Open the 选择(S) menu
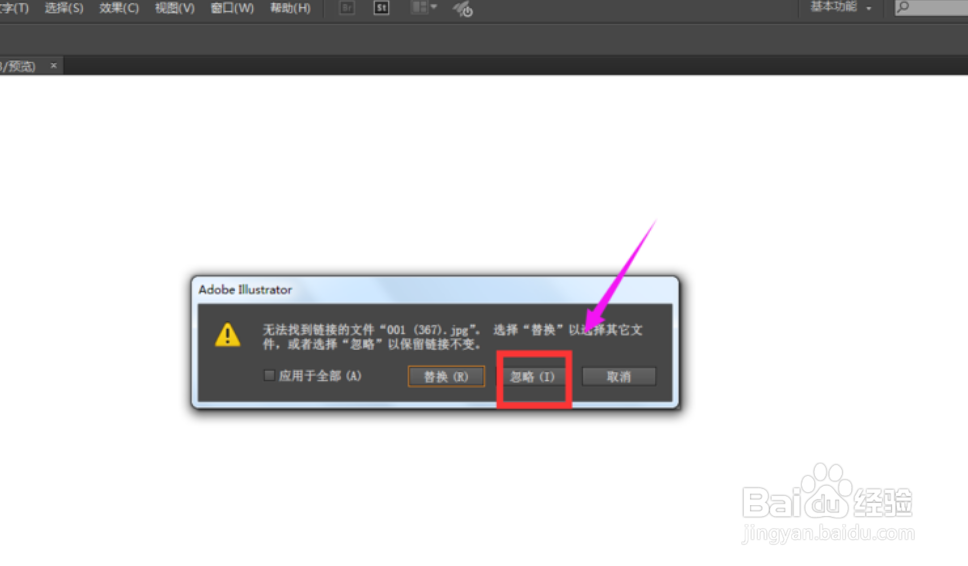This screenshot has height=566, width=968. tap(64, 8)
